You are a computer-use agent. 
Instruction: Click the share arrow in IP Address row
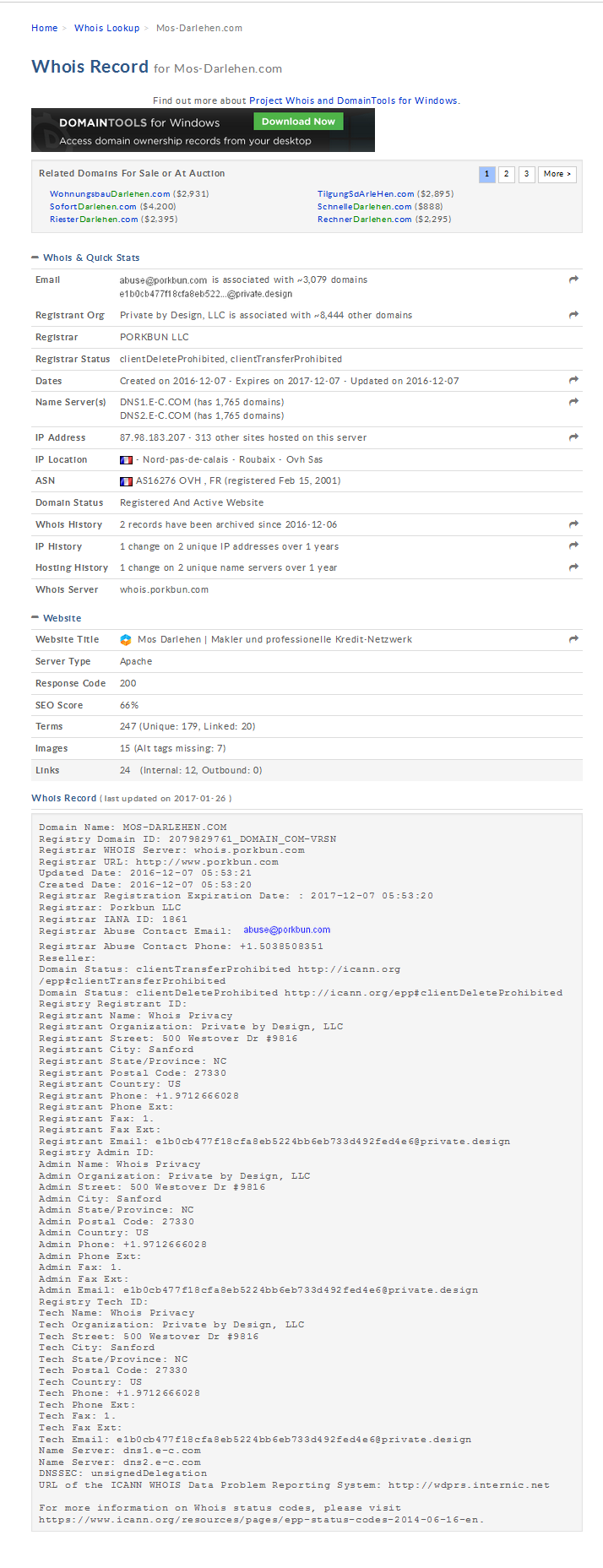coord(573,437)
